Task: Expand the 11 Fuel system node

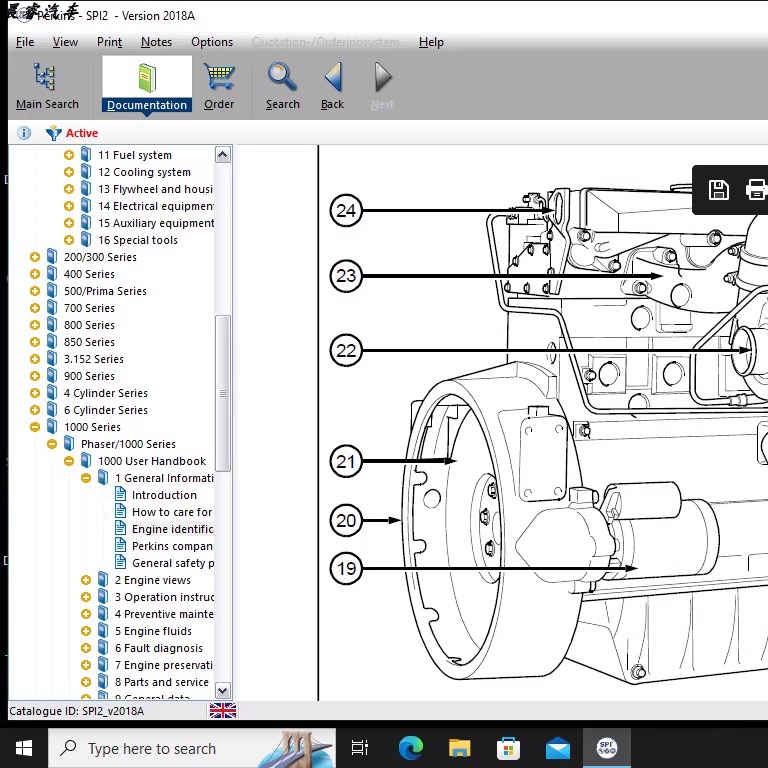Action: (69, 155)
